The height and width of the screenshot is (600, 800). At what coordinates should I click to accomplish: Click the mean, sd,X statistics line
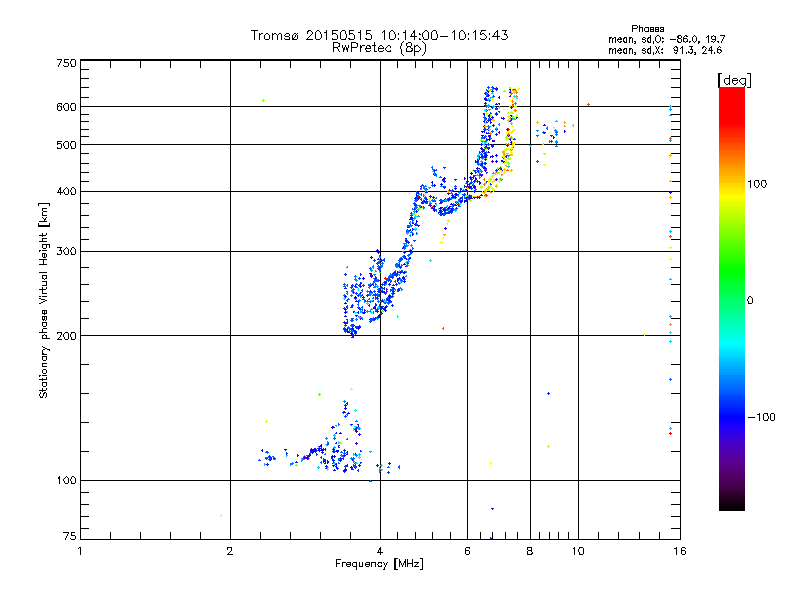665,49
